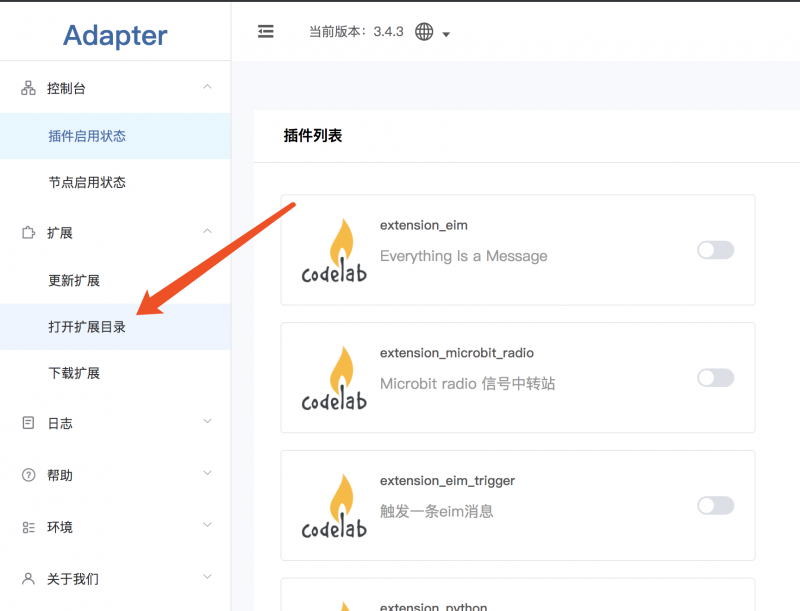Screen dimensions: 800x611
Task: Click the extension_microbit_radio plugin name
Action: 457,353
